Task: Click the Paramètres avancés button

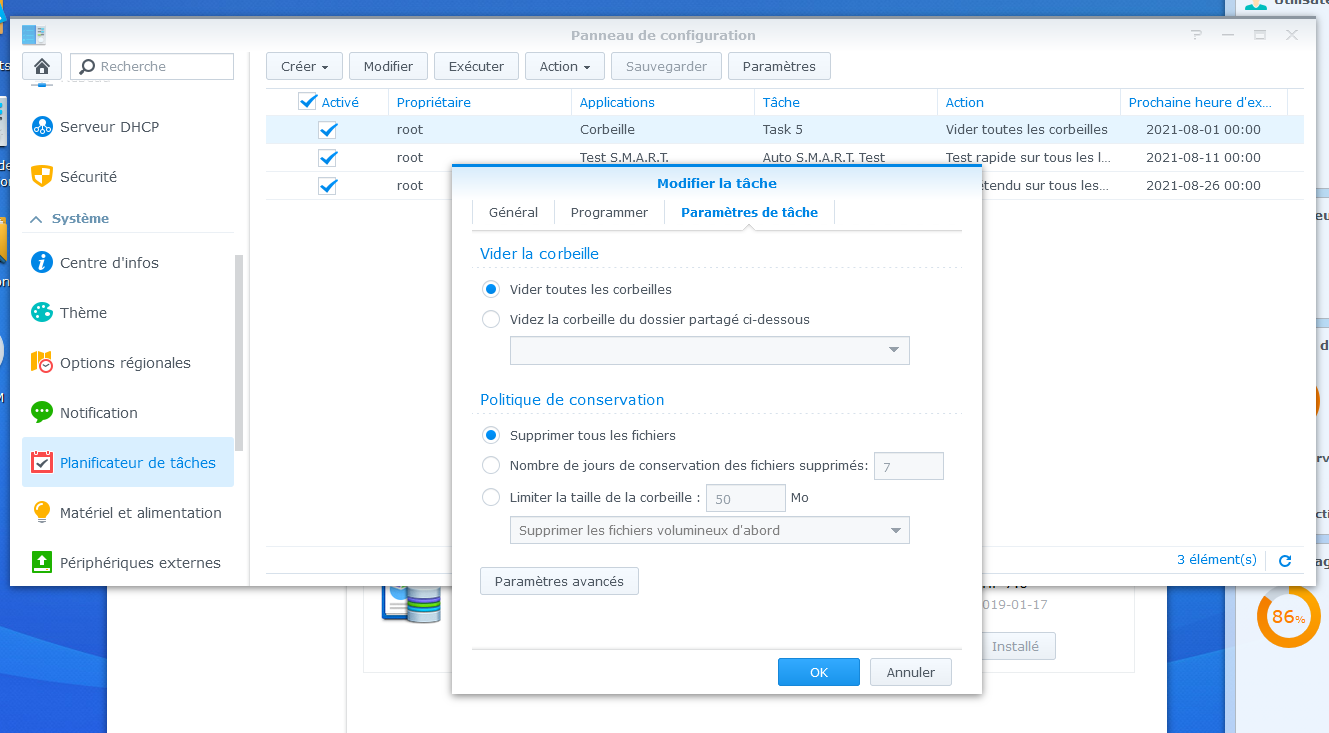Action: coord(559,582)
